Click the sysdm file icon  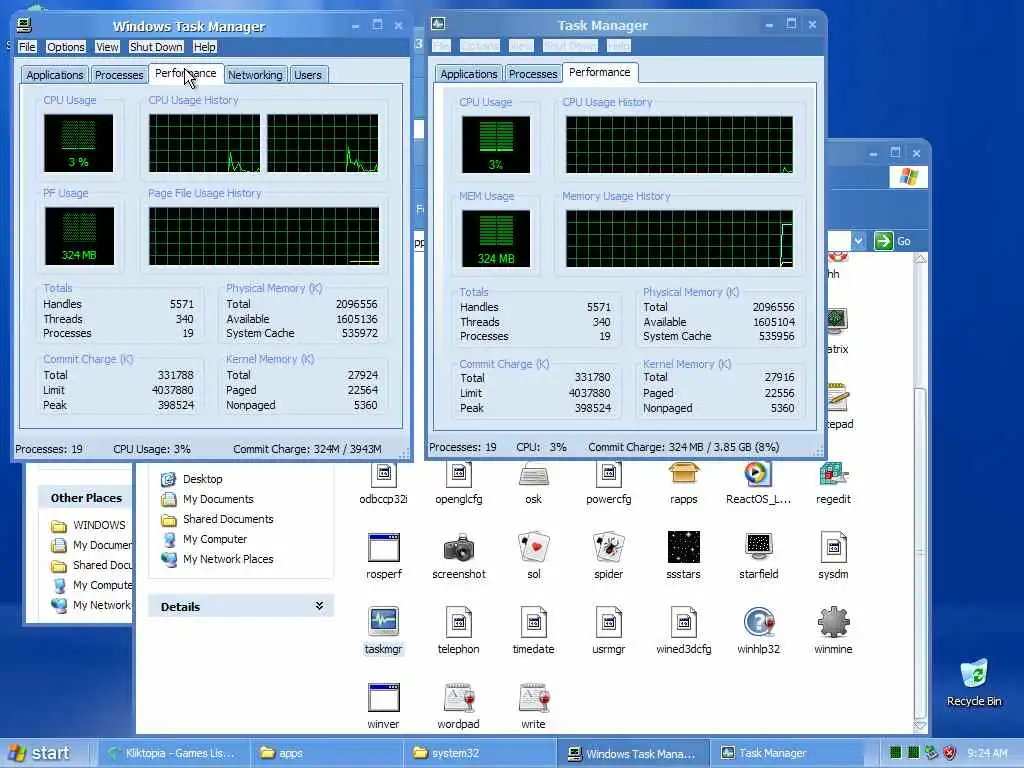(833, 548)
